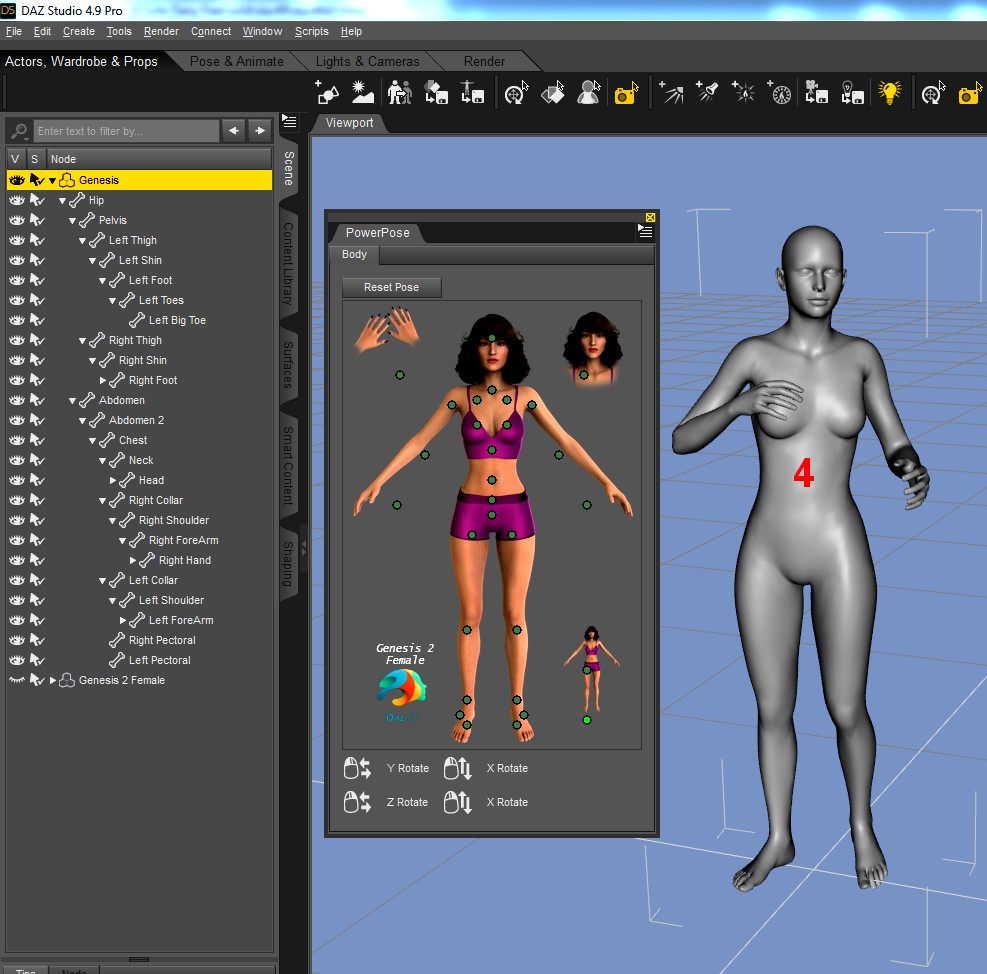Click the save light preset icon

tap(852, 93)
